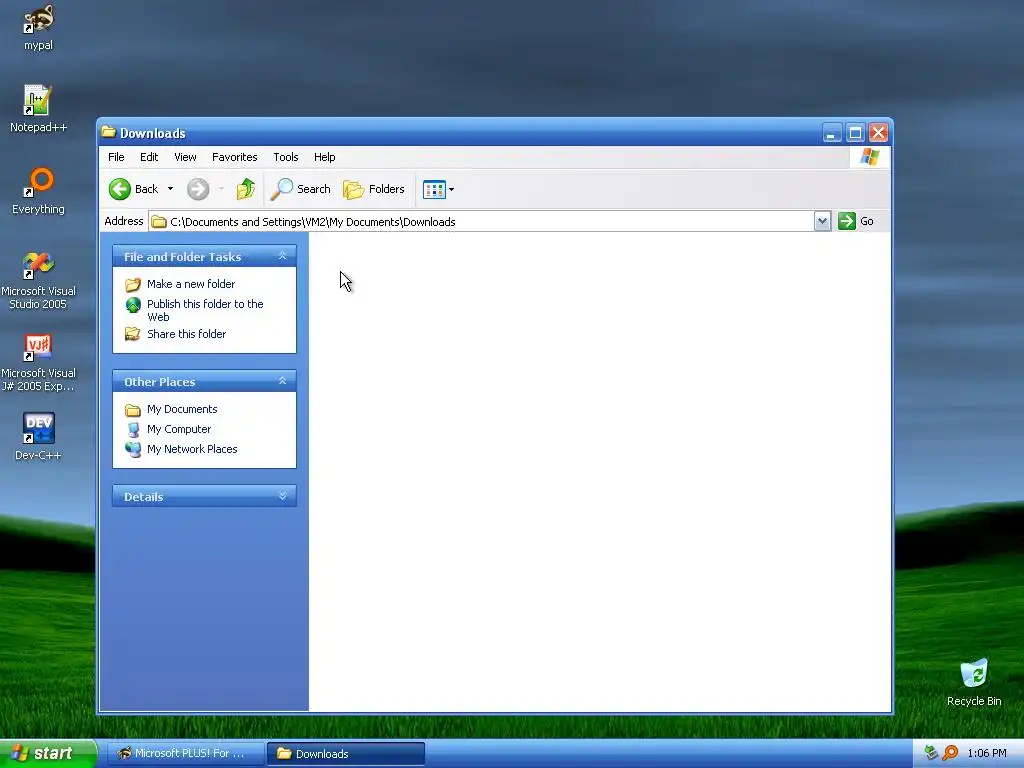This screenshot has height=768, width=1024.
Task: Click the Everything magnifier tray icon
Action: click(951, 753)
